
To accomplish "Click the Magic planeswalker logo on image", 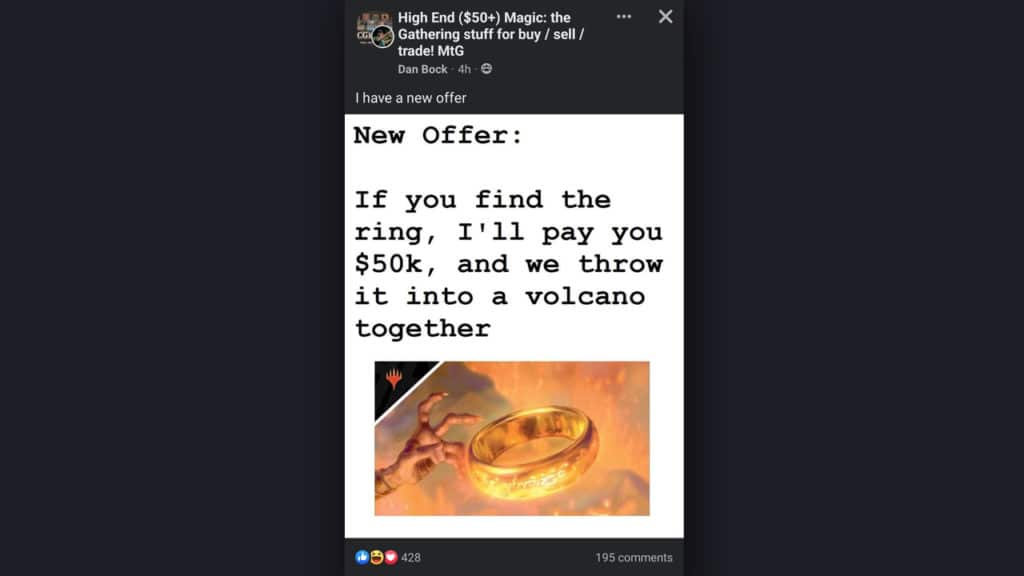I will coord(394,378).
